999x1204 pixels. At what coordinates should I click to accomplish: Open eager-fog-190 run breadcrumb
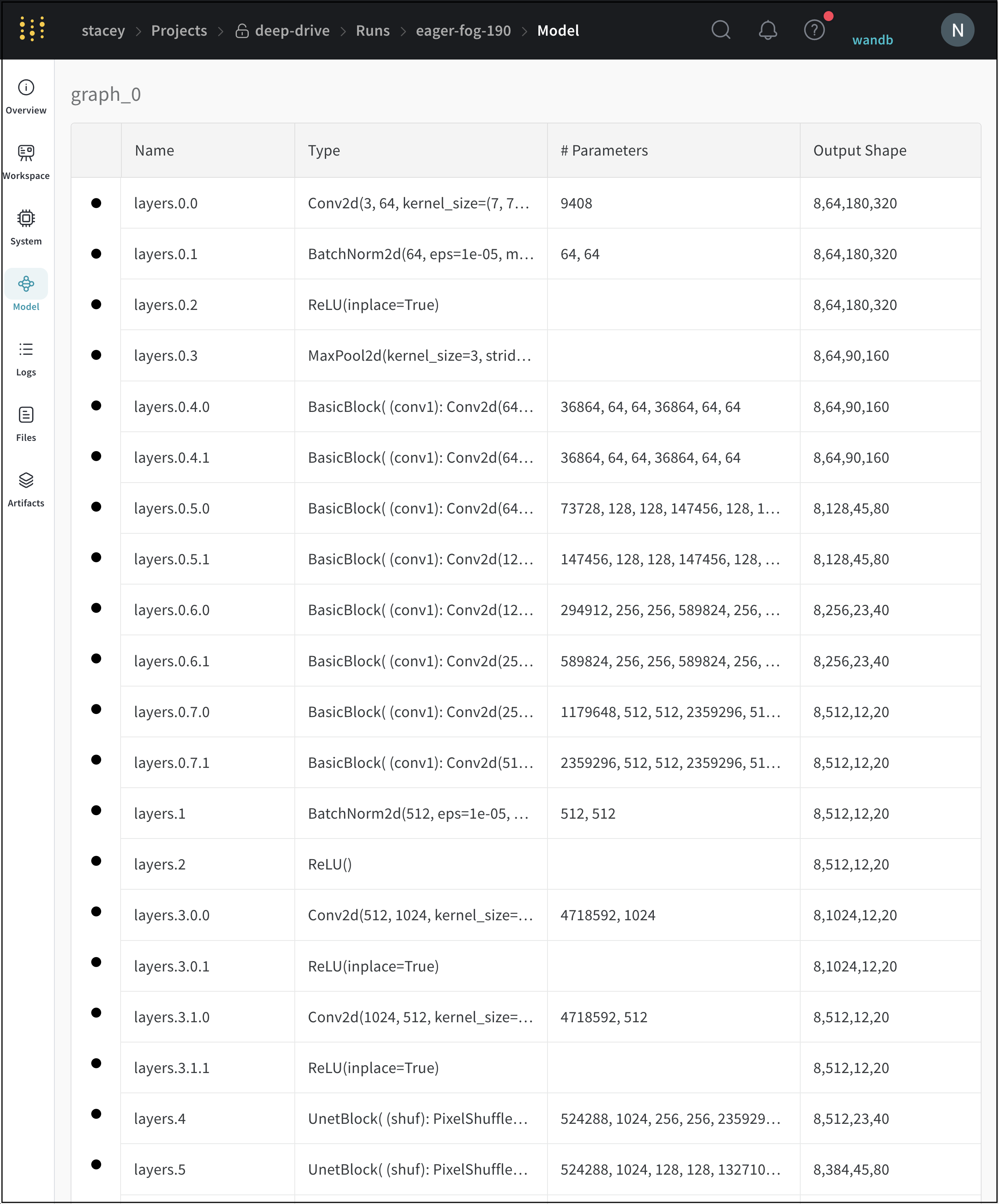click(463, 31)
